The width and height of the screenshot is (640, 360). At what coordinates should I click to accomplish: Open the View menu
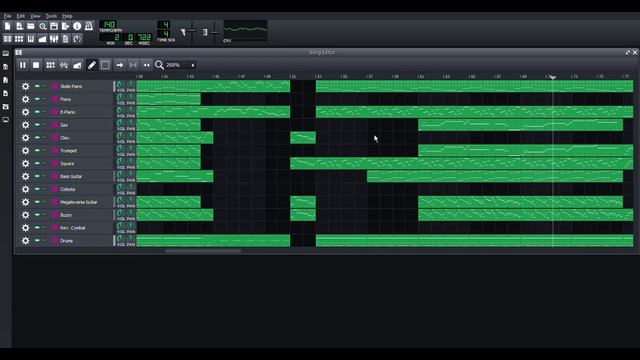(35, 16)
